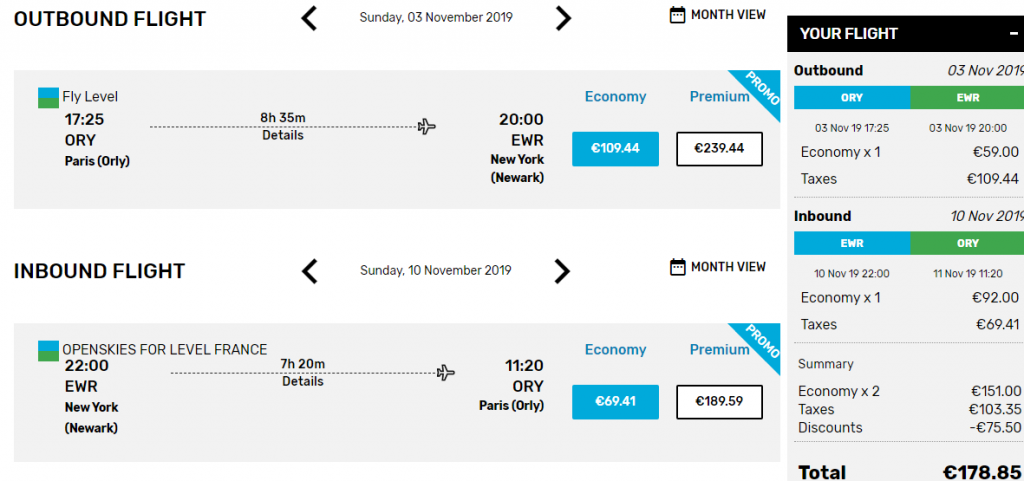This screenshot has height=481, width=1024.
Task: Click the outbound EWR green tab
Action: coord(967,97)
